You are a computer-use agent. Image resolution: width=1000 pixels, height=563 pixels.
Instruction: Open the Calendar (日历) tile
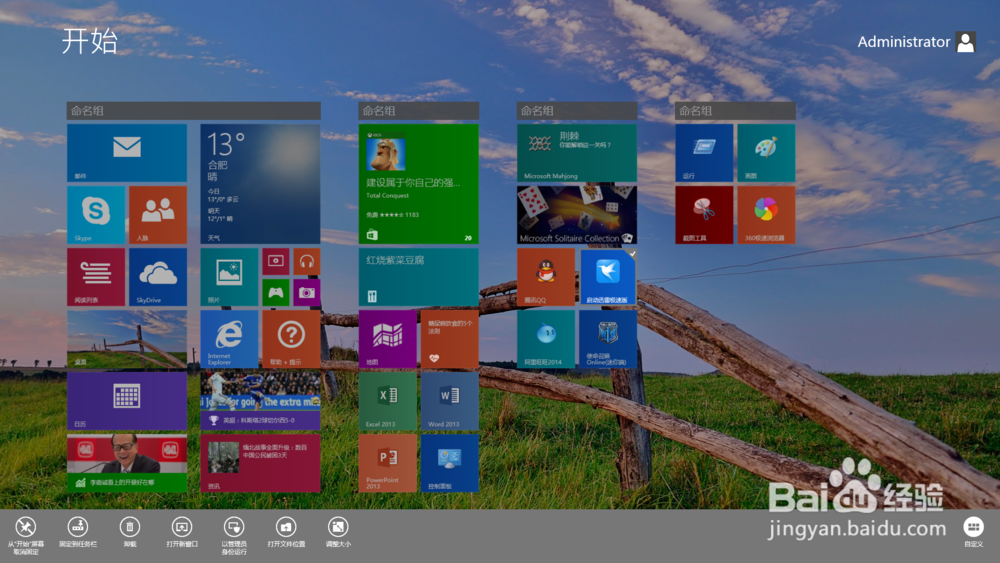tap(127, 401)
